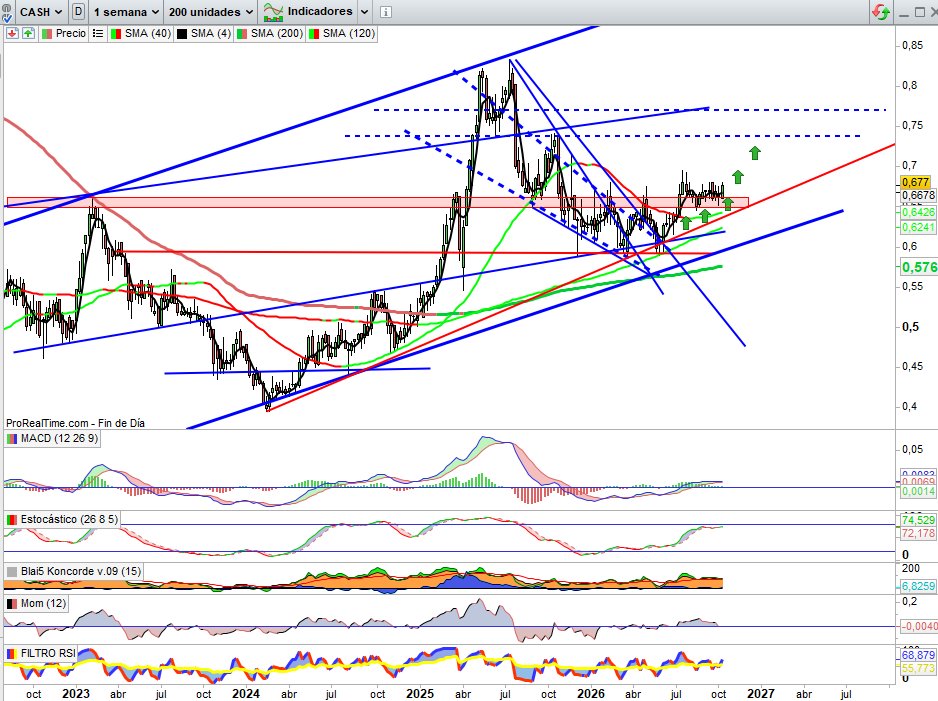
Task: Click the 0,4 price scale label
Action: click(910, 407)
